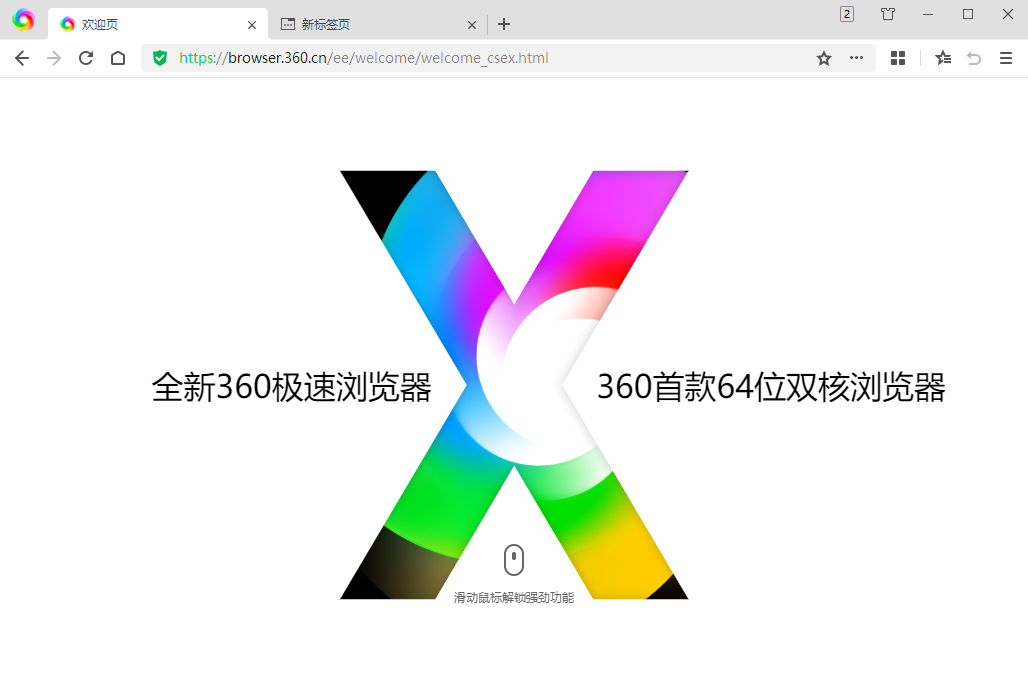Reload the current welcome page
The image size is (1028, 692).
tap(85, 58)
